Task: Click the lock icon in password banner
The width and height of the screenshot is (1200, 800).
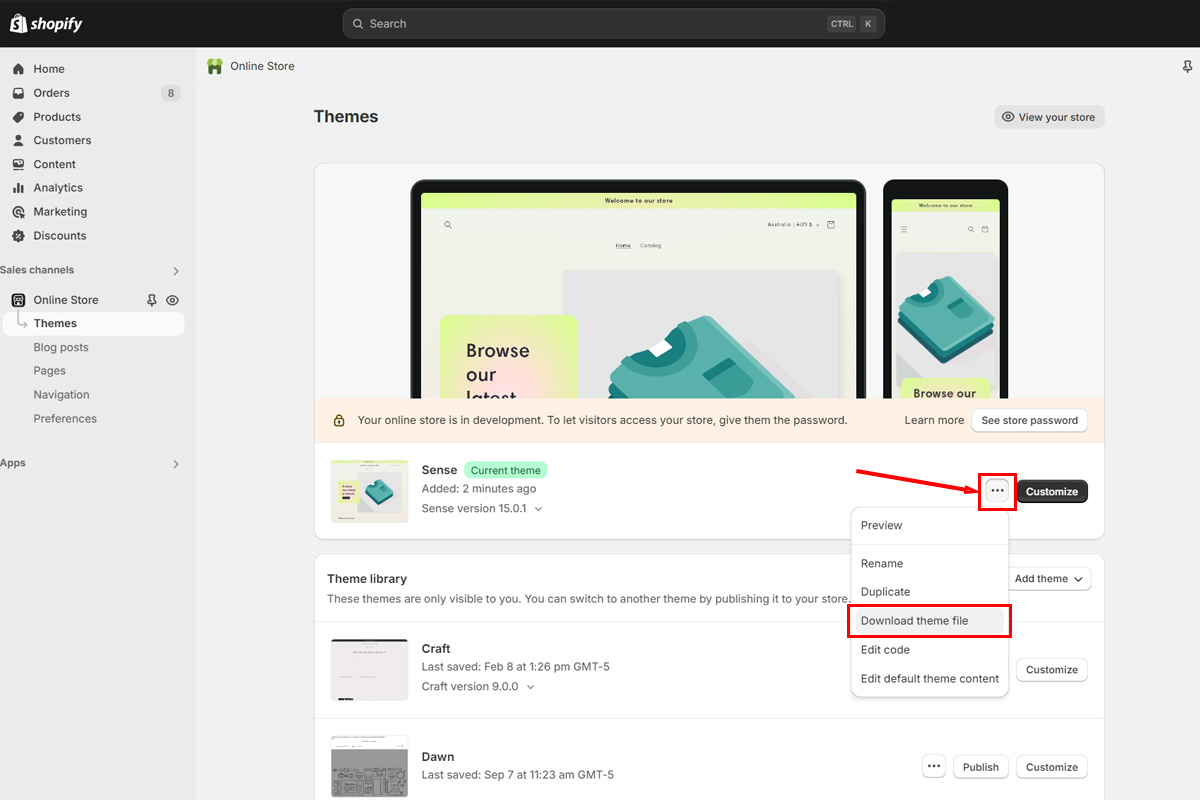Action: pyautogui.click(x=339, y=421)
